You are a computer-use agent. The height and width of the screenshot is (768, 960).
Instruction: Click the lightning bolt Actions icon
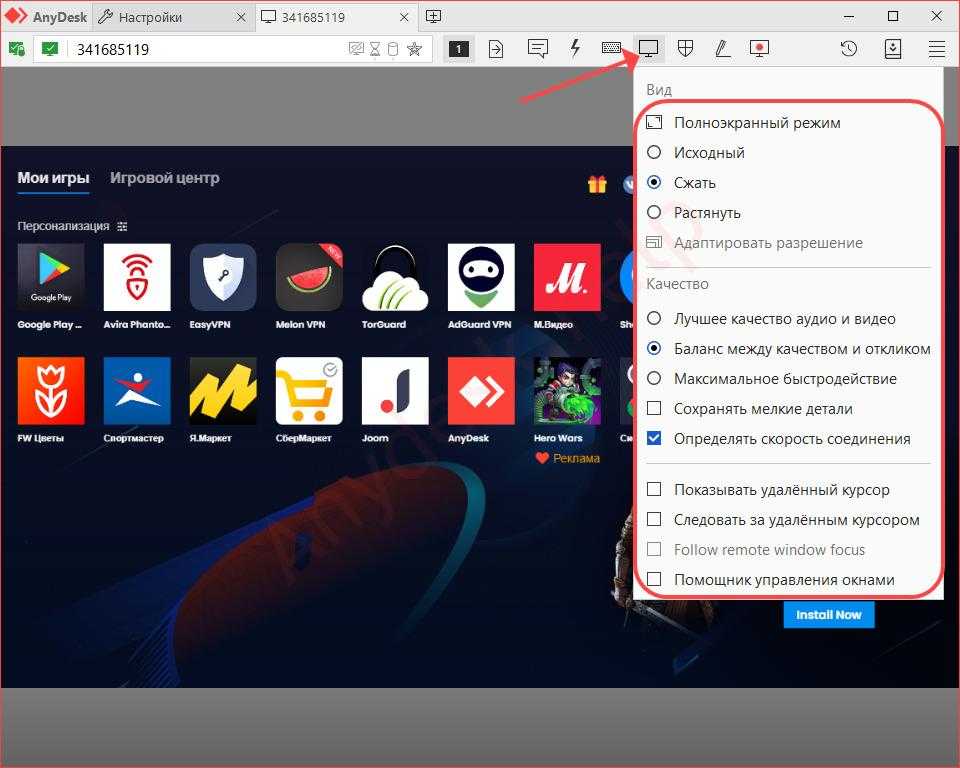575,48
